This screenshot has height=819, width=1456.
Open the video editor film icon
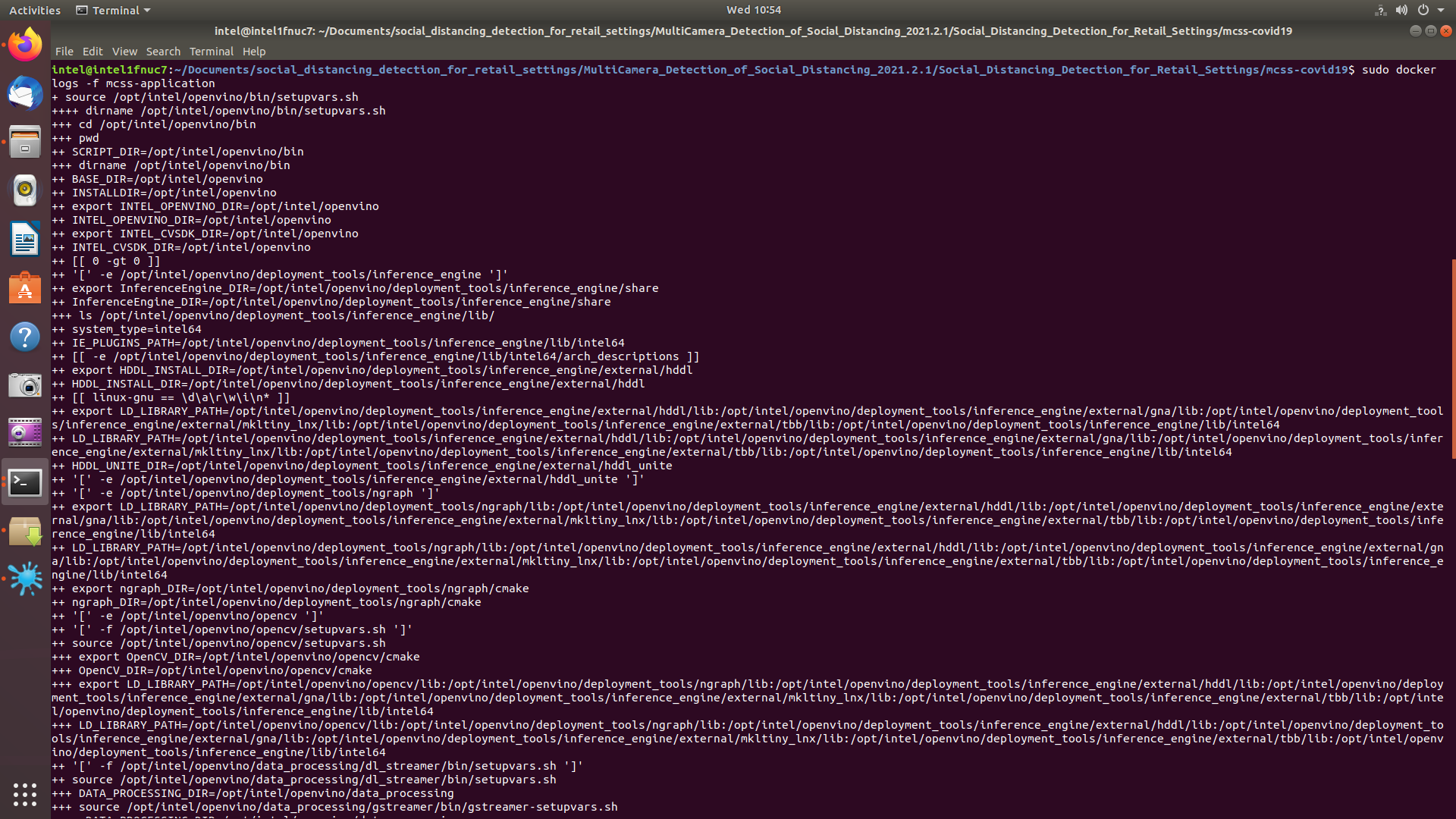click(25, 433)
